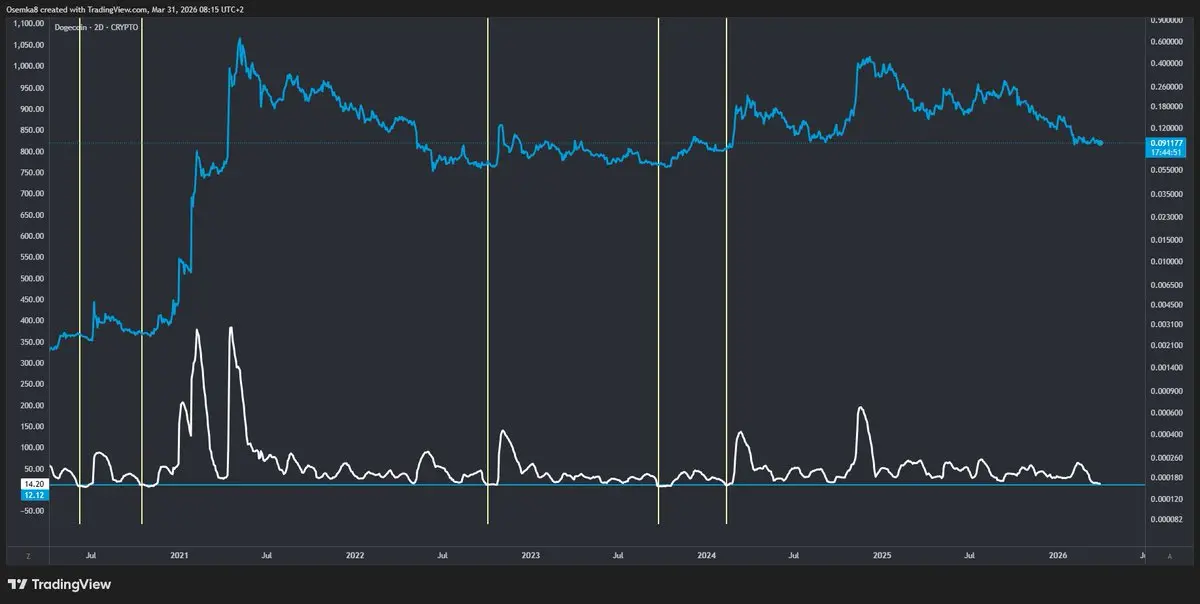Click the 2022 time axis label
This screenshot has width=1200, height=604.
355,554
